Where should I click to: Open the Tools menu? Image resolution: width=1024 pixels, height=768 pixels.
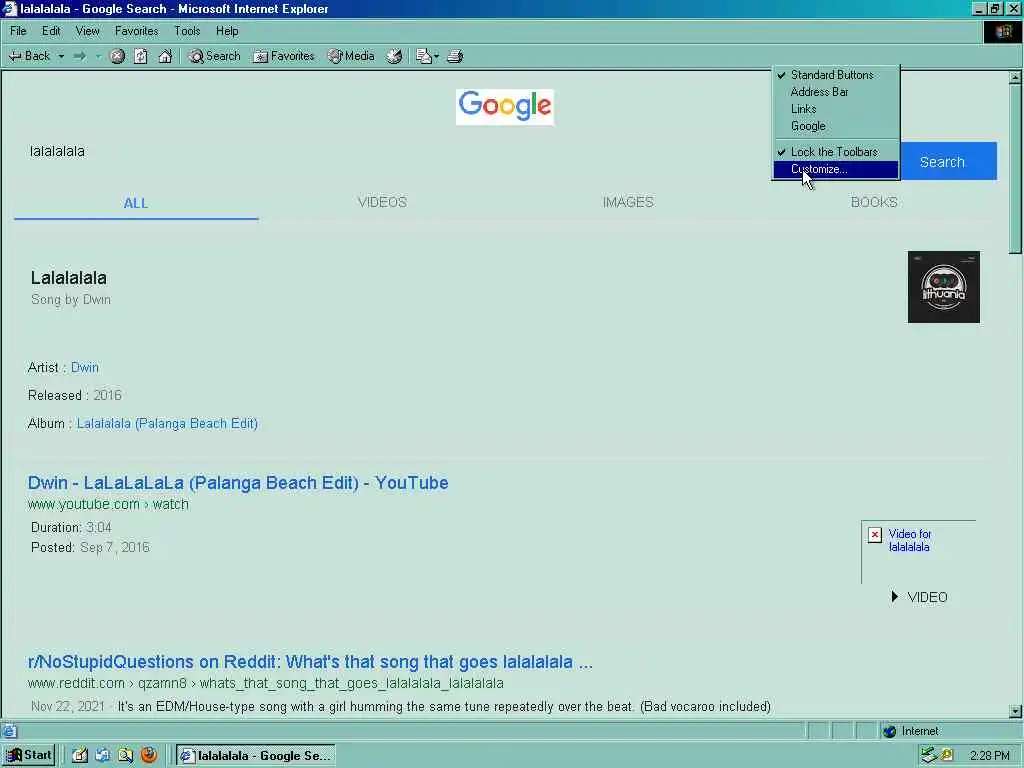pos(187,31)
